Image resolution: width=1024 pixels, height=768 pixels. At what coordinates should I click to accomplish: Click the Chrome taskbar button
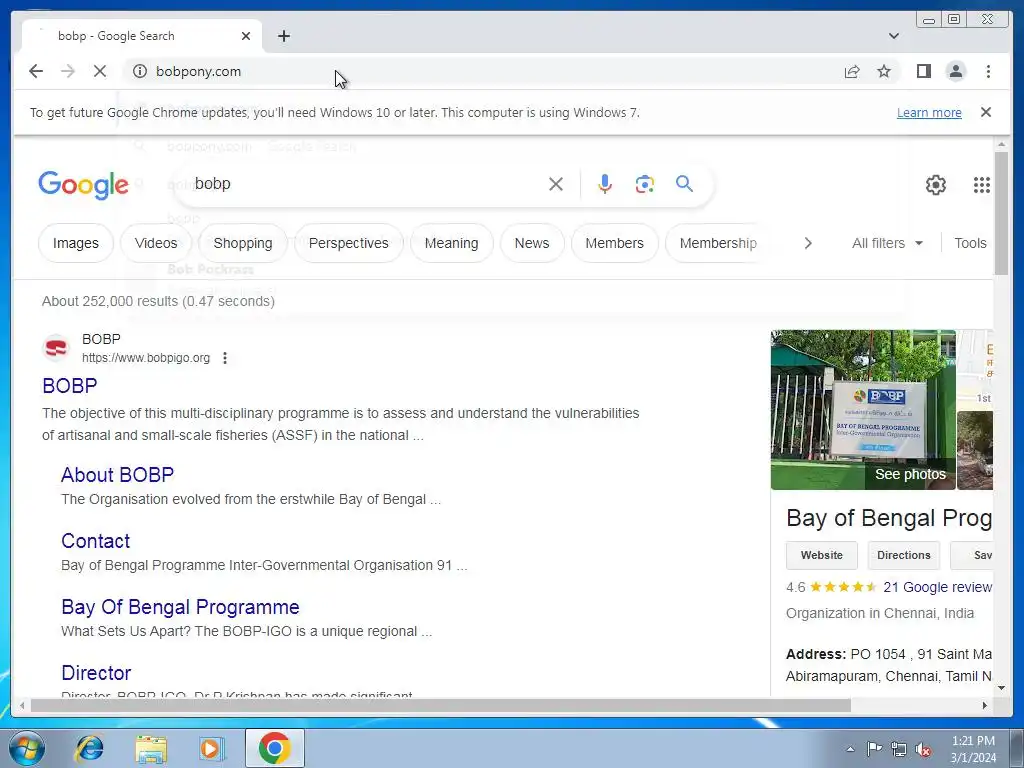274,748
